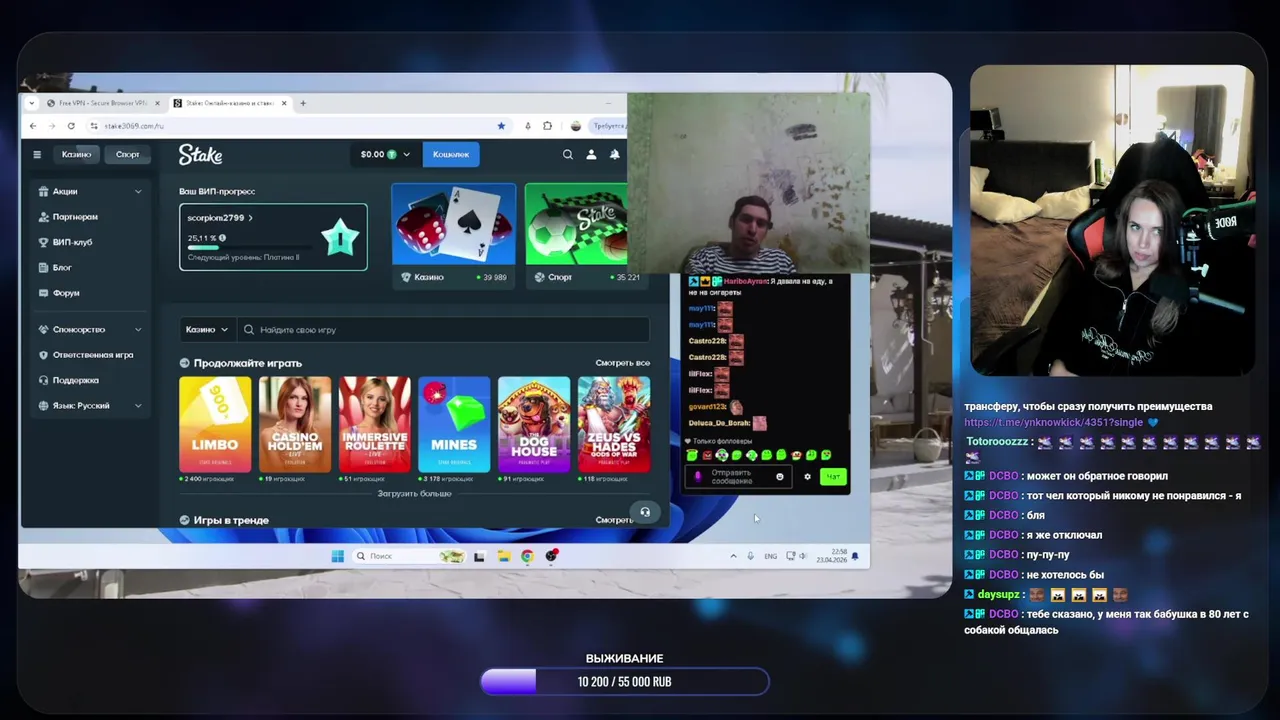Click the Stake logo
This screenshot has height=720, width=1280.
pos(200,154)
